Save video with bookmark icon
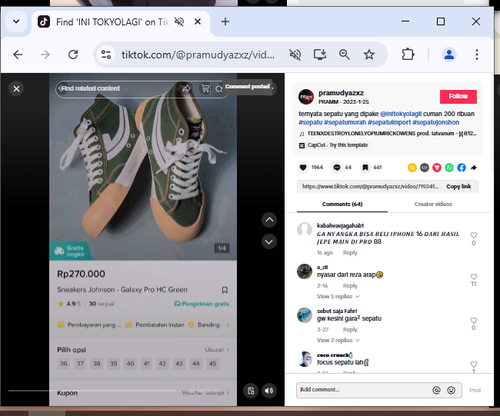The width and height of the screenshot is (500, 416). 365,167
